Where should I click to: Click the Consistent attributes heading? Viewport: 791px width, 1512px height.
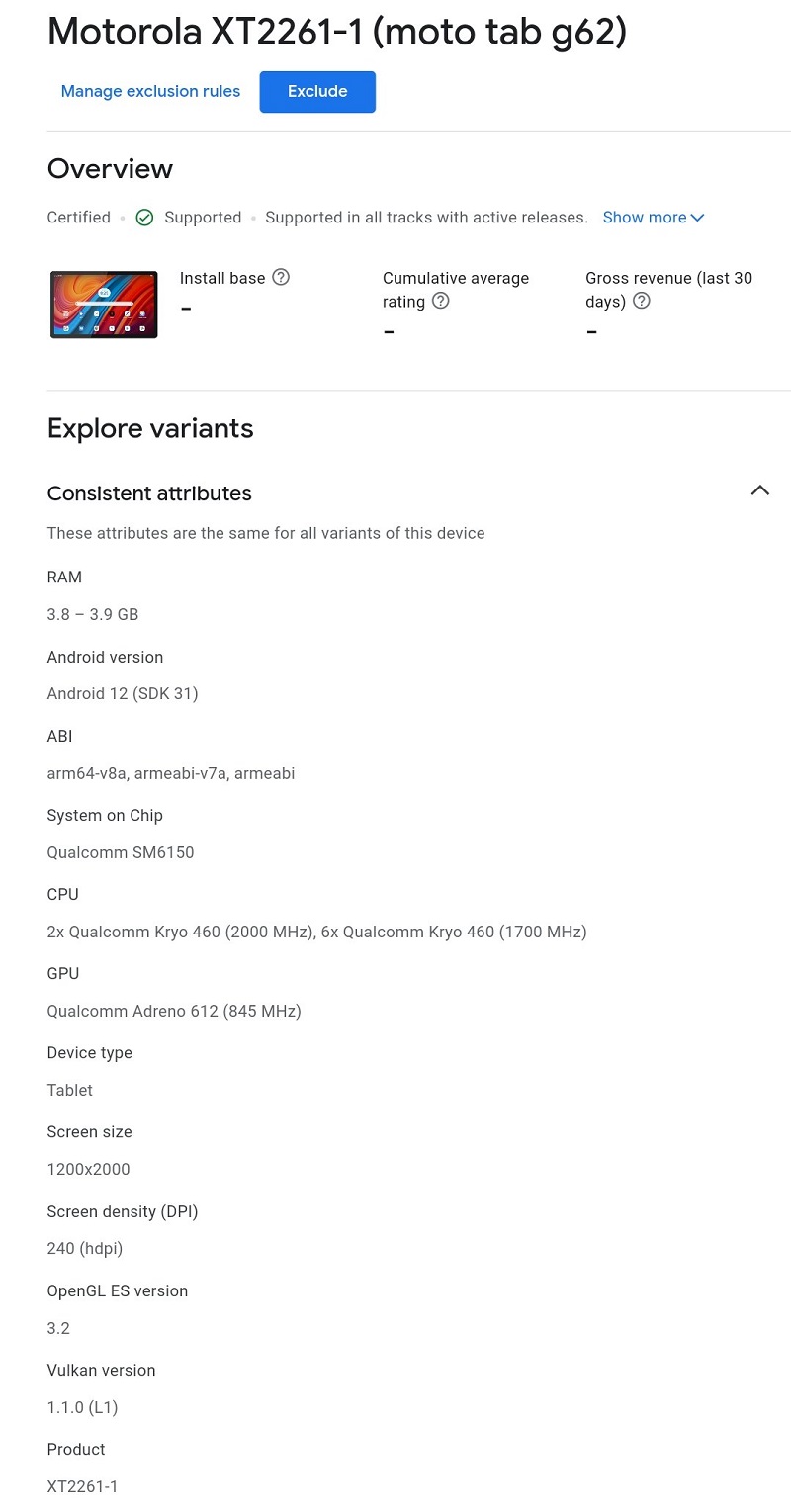[149, 493]
